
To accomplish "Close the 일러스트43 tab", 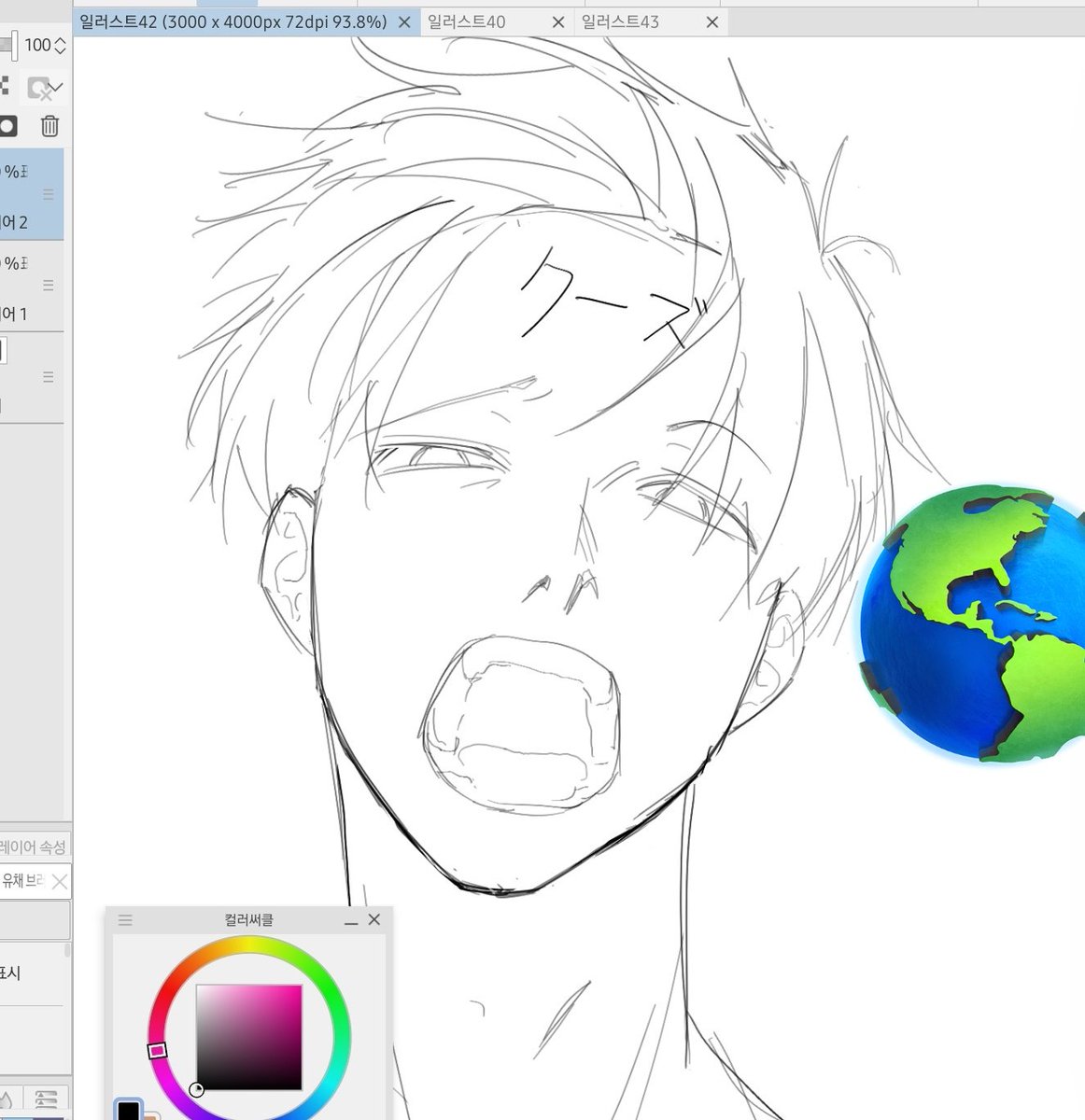I will [712, 22].
